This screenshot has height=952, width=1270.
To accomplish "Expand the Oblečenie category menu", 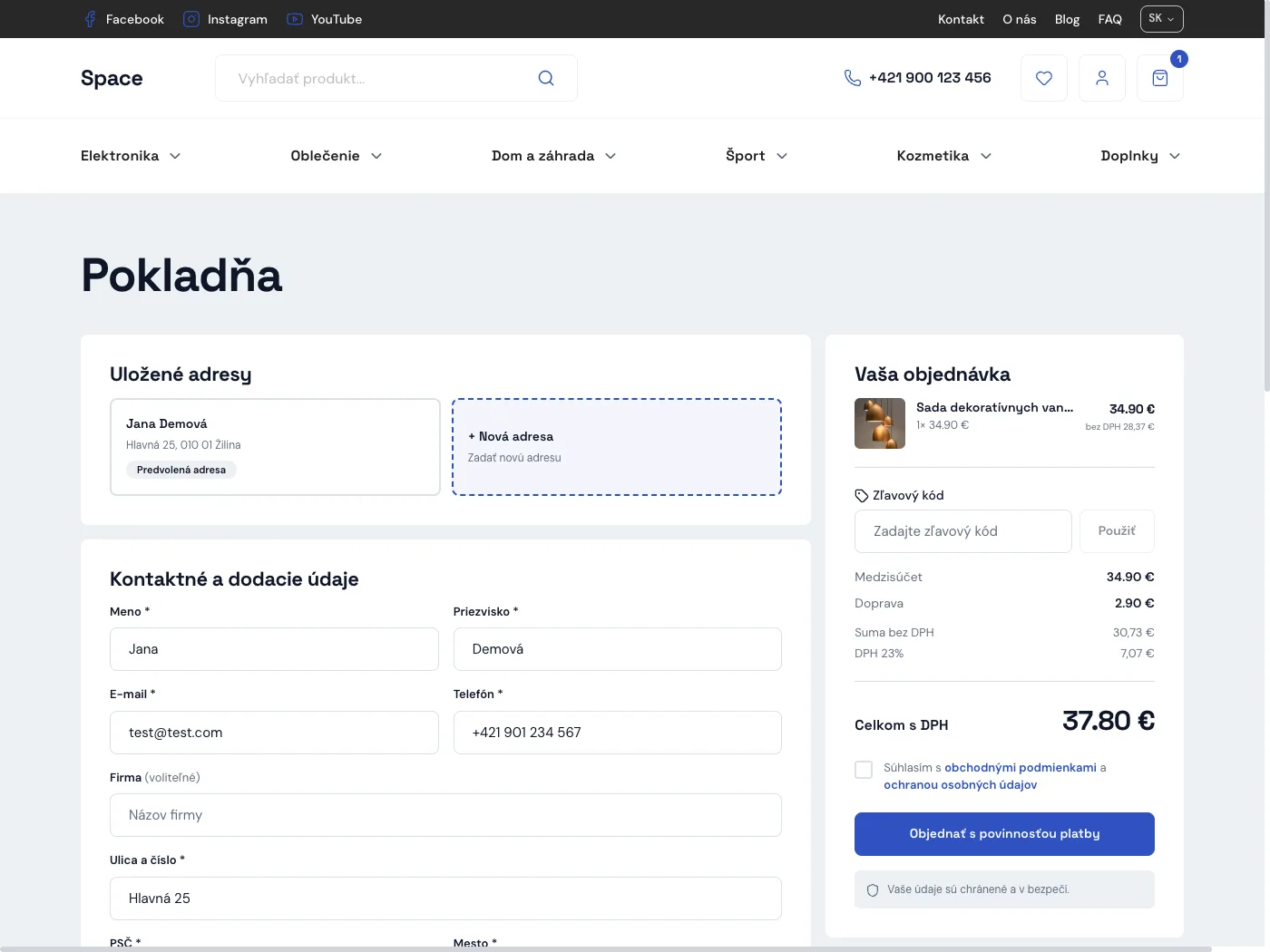I will click(x=337, y=156).
